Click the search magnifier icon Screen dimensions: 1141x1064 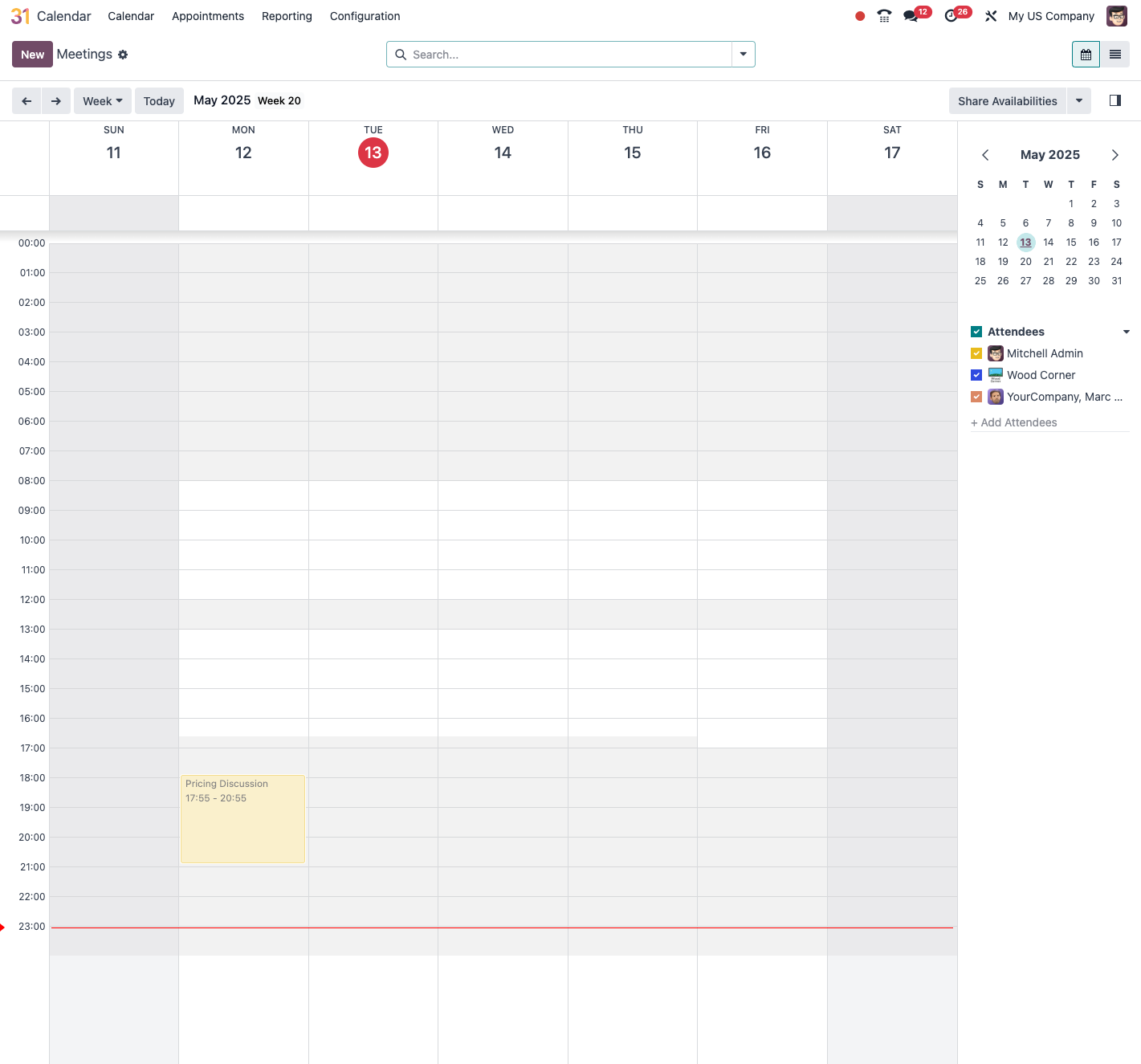pos(401,55)
